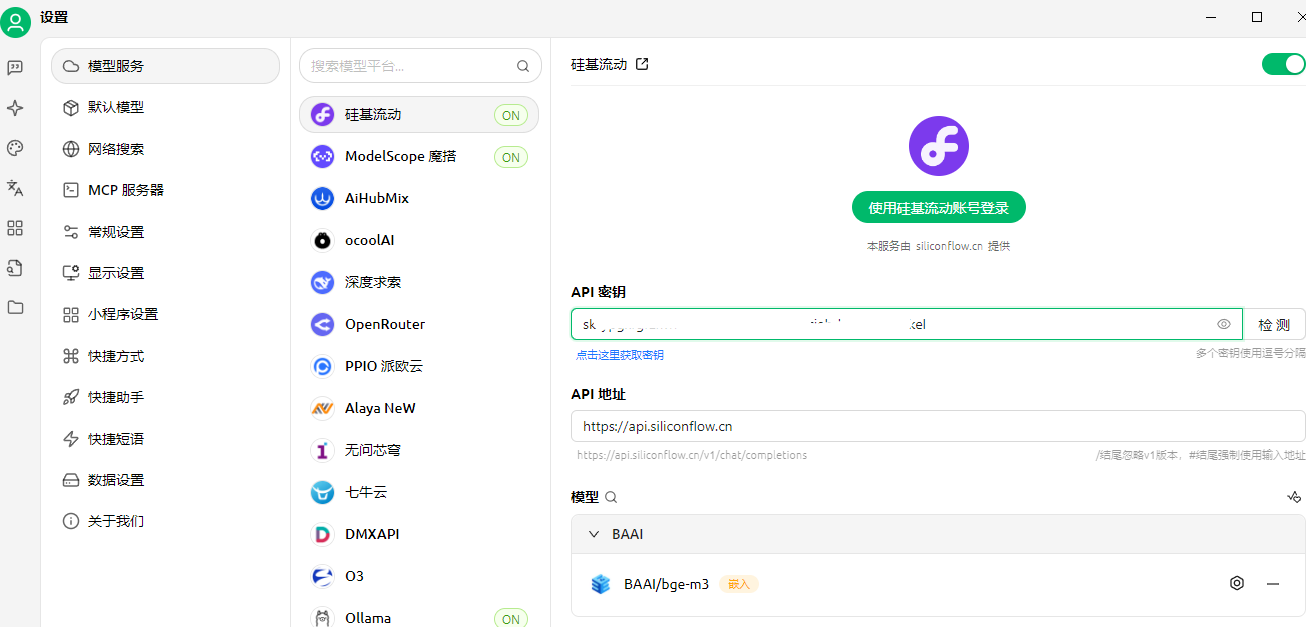Open 快捷方式 settings section
Screen dimensions: 1306x627
pos(165,356)
